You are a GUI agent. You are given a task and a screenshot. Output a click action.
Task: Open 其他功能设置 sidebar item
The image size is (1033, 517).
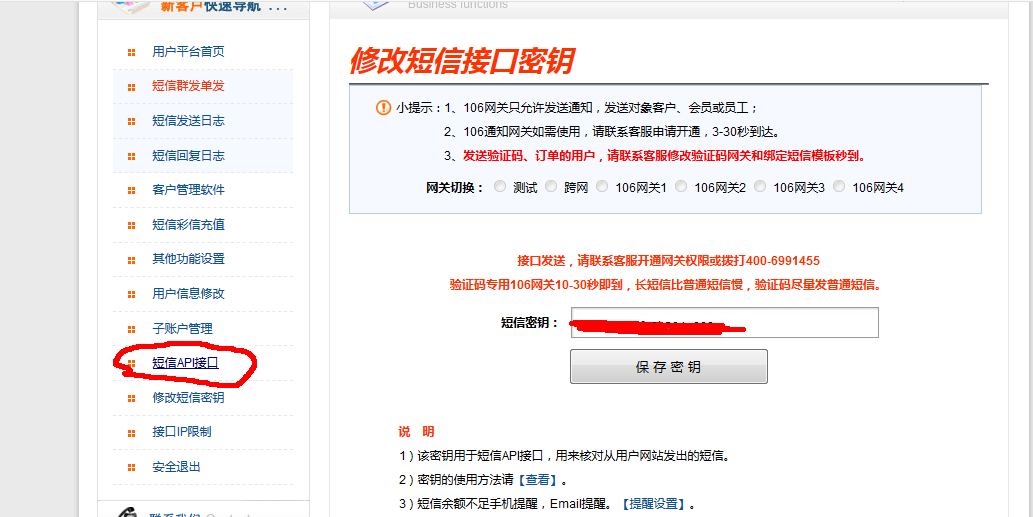(188, 259)
